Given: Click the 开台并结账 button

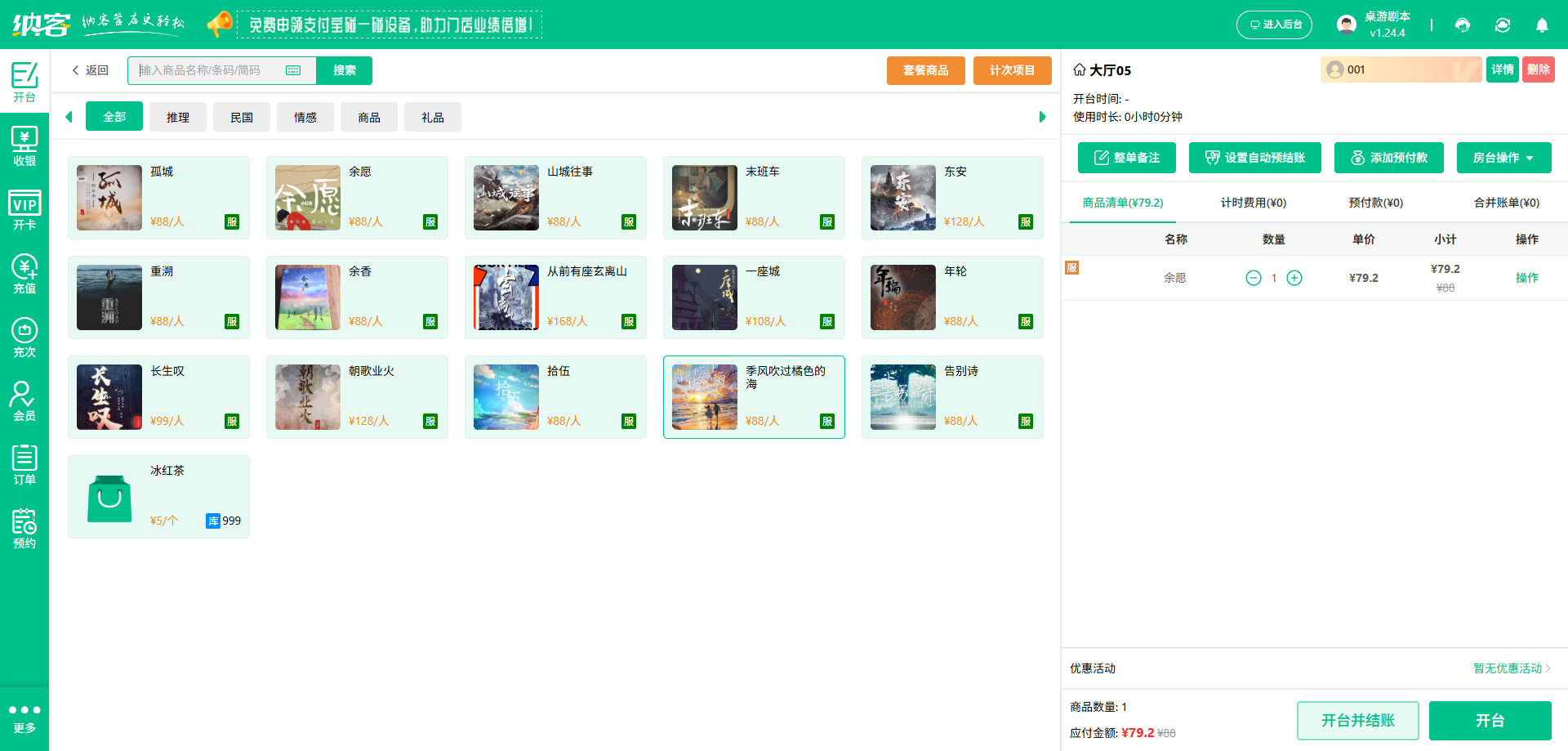Looking at the screenshot, I should tap(1358, 721).
